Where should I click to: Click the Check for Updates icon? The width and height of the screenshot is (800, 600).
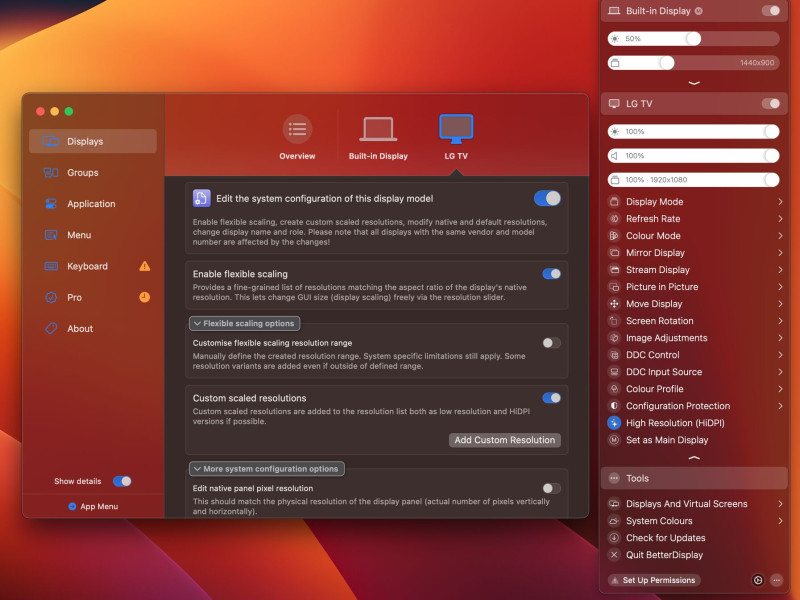click(614, 538)
